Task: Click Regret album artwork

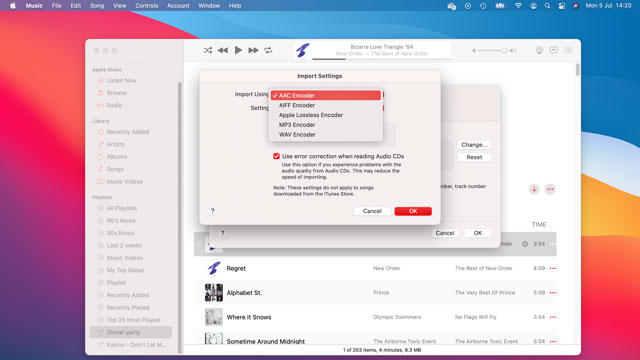Action: tap(214, 268)
